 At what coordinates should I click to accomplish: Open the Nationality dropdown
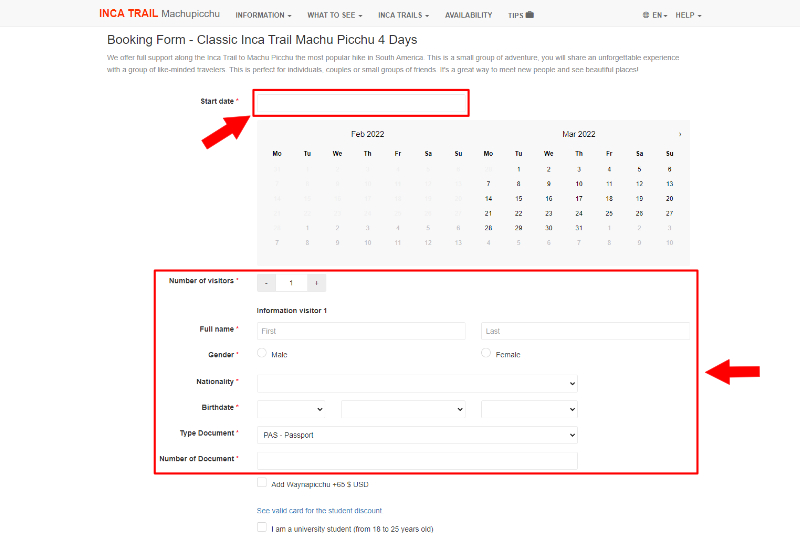tap(417, 384)
